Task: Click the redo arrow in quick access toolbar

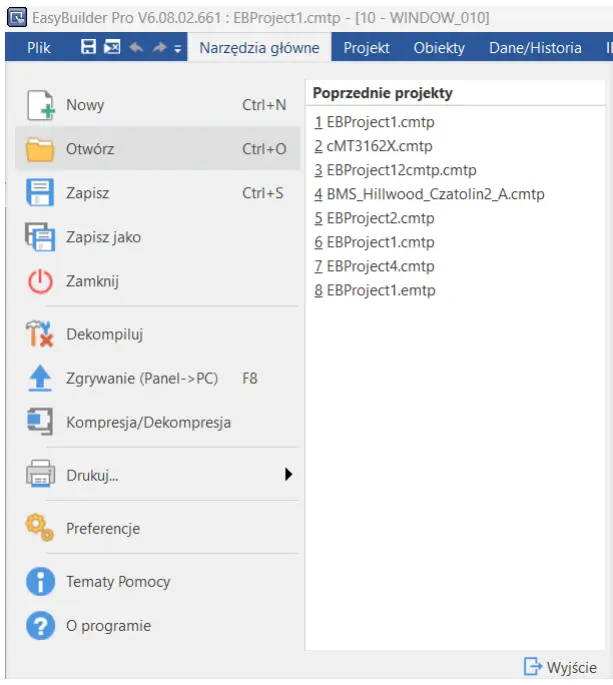Action: coord(159,47)
